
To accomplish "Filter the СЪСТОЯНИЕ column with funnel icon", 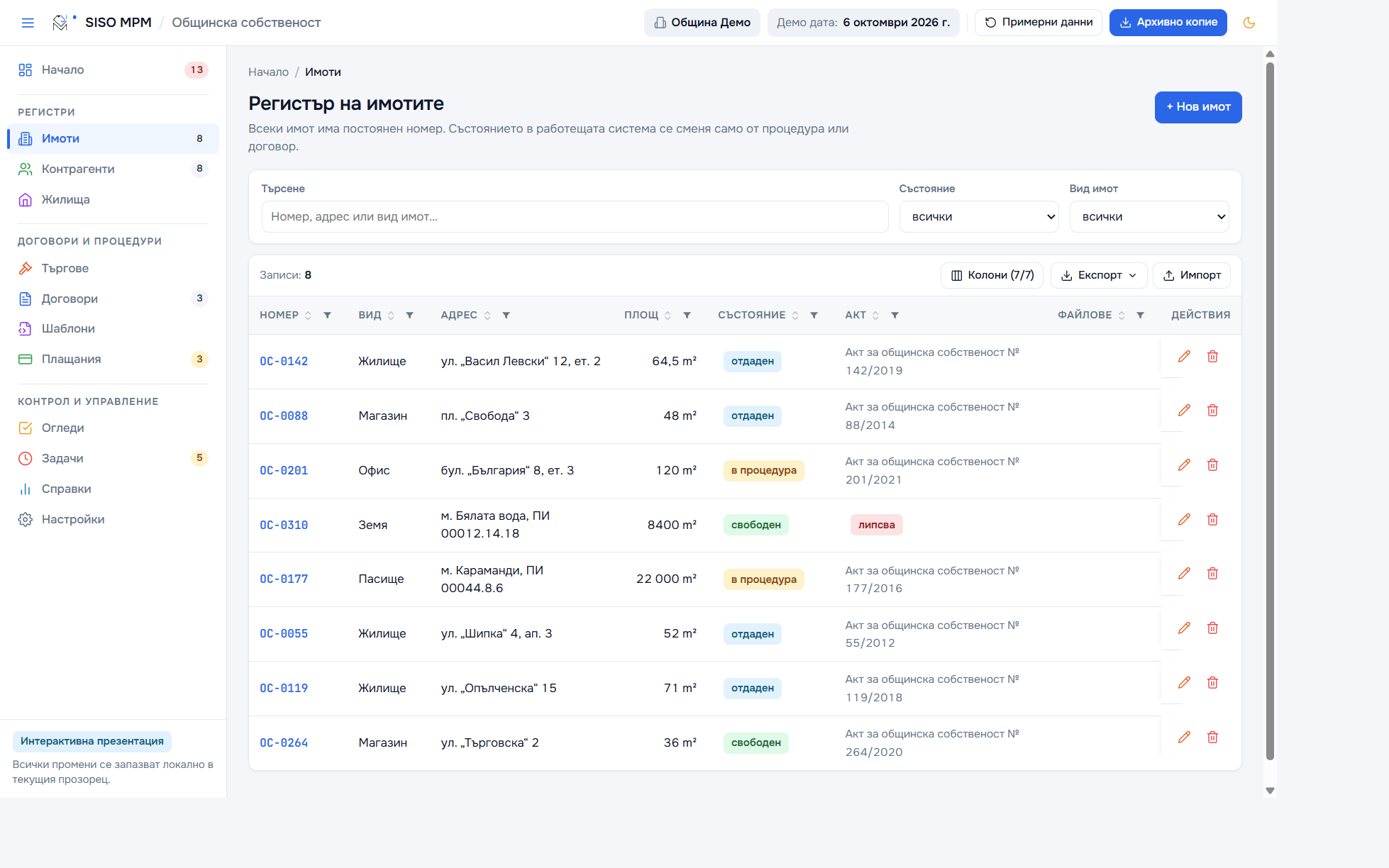I will point(814,315).
